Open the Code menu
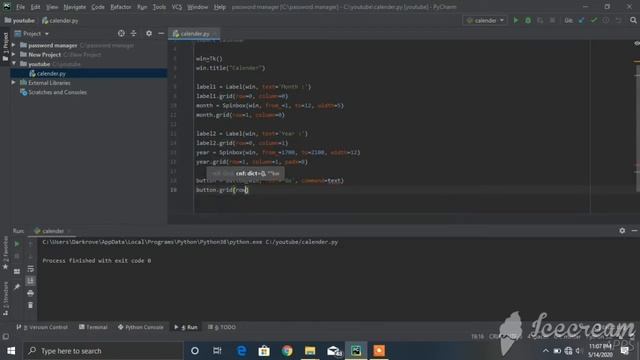This screenshot has width=640, height=360. click(98, 7)
